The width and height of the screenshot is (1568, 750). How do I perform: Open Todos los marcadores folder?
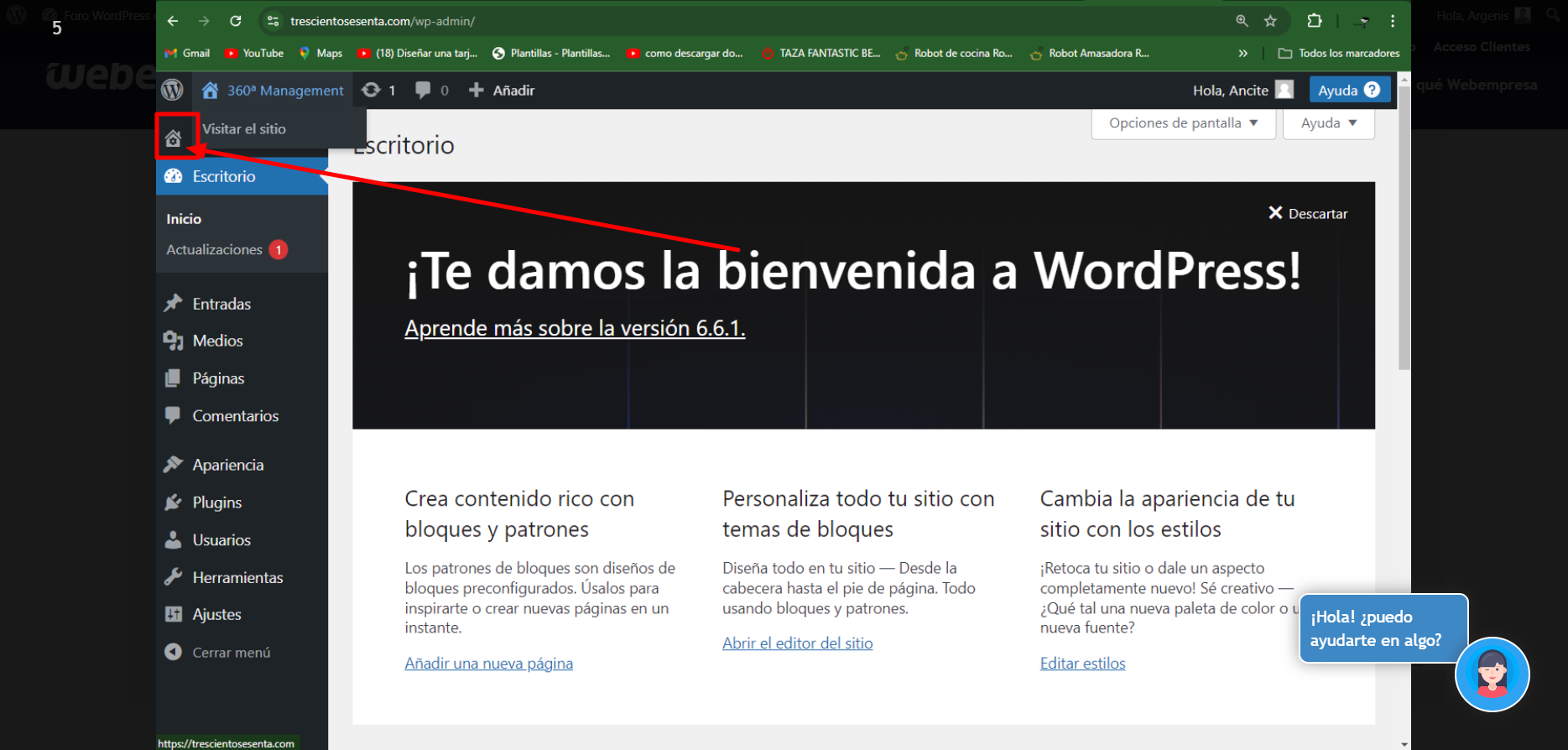coord(1339,53)
